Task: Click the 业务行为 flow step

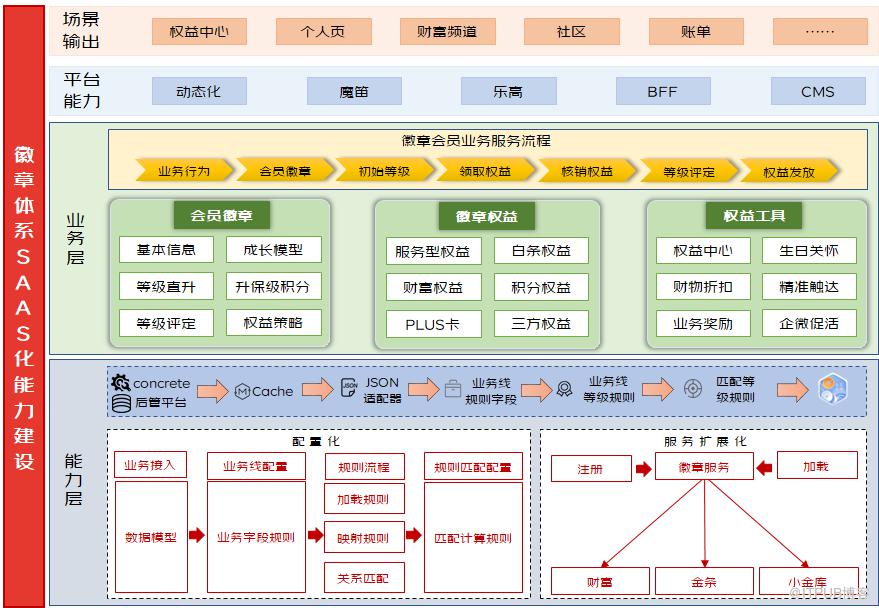Action: pyautogui.click(x=185, y=171)
